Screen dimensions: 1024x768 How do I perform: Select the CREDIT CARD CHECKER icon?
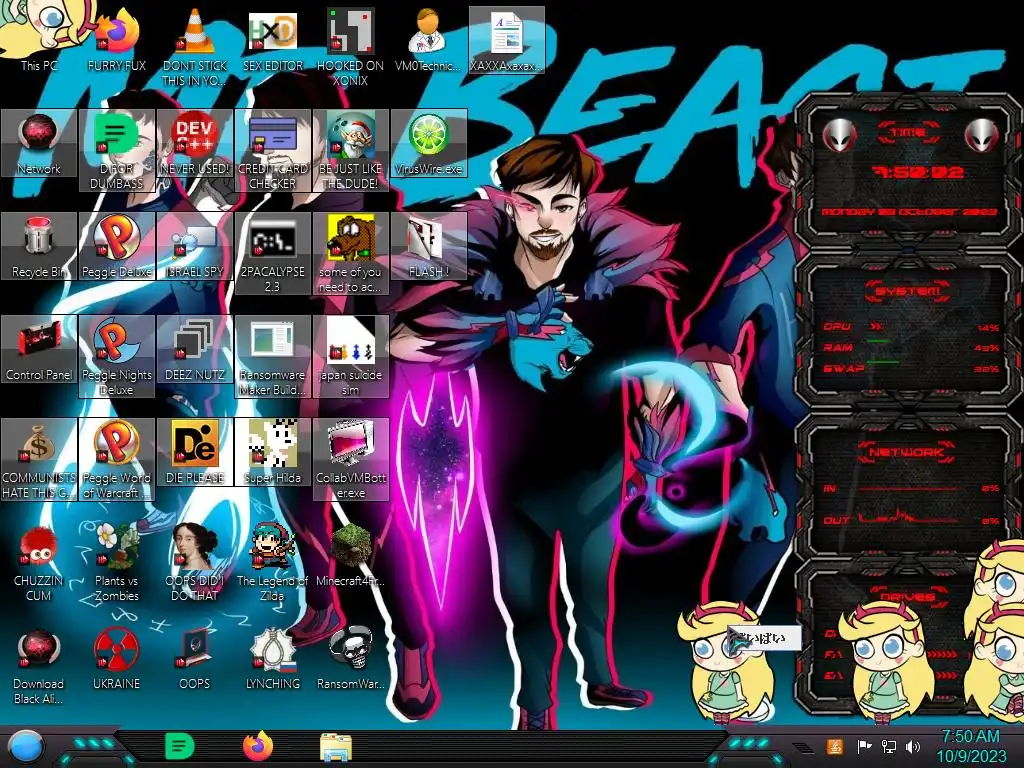(272, 150)
